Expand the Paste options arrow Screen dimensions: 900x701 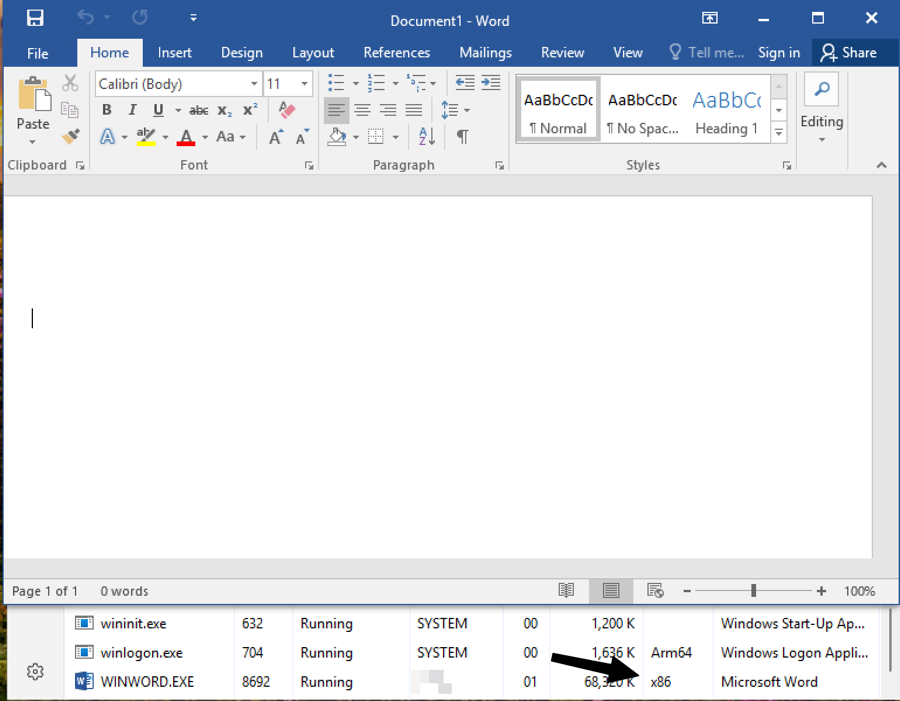pos(33,141)
